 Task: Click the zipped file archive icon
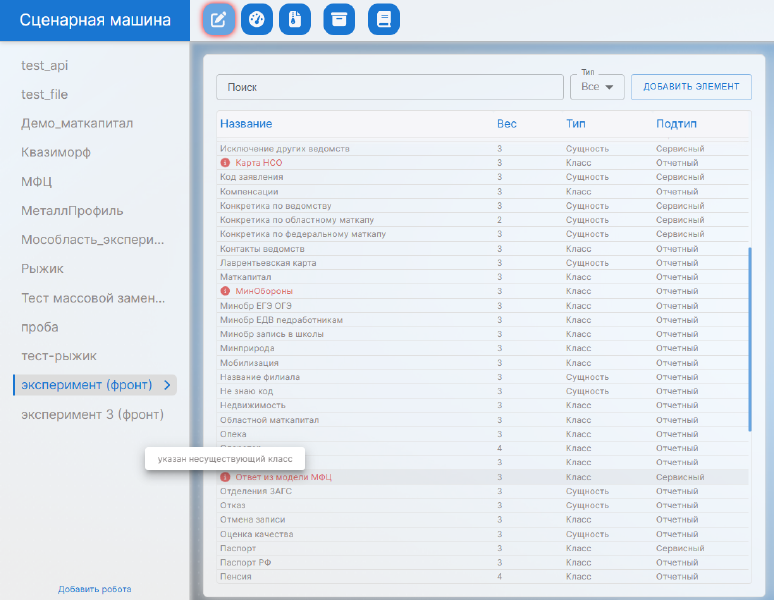coord(294,20)
